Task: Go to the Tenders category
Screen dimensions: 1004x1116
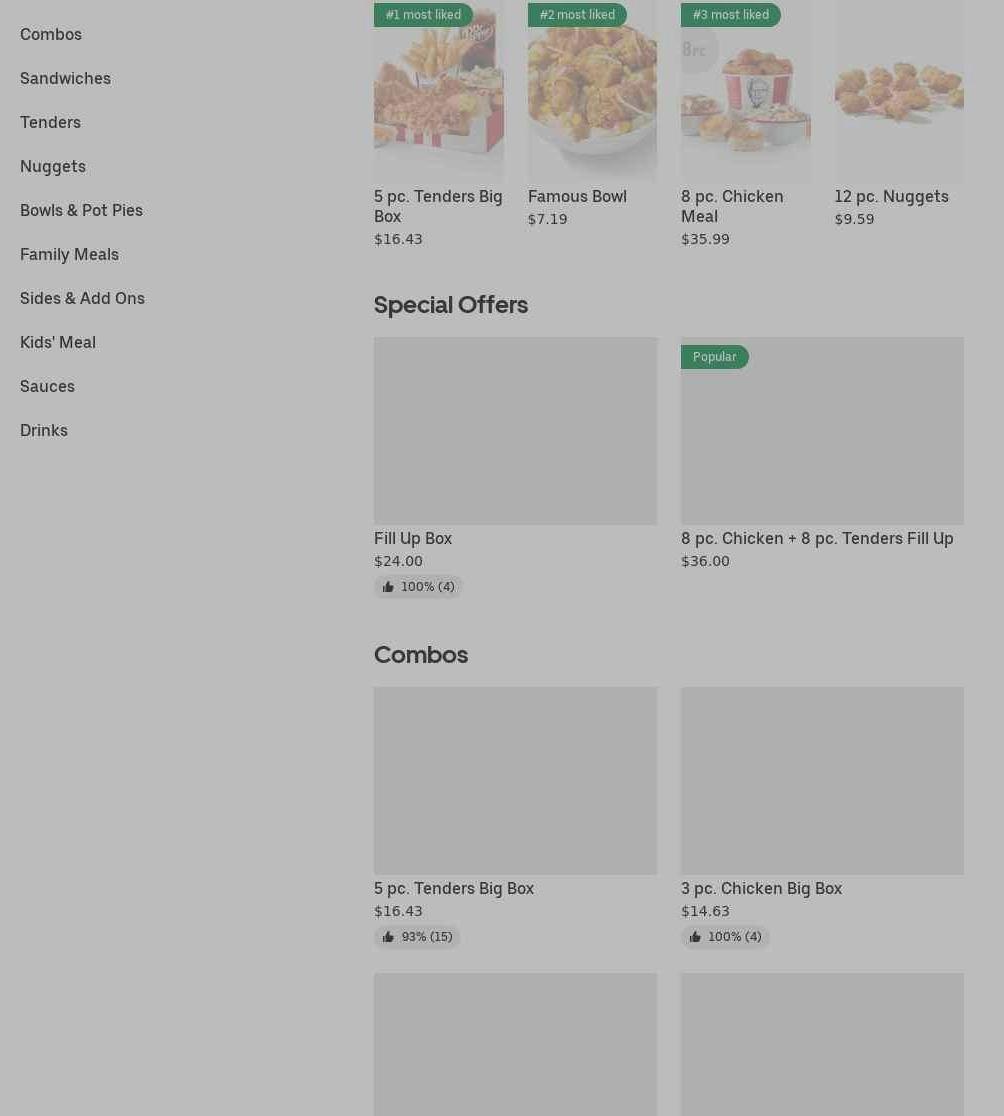Action: tap(50, 122)
